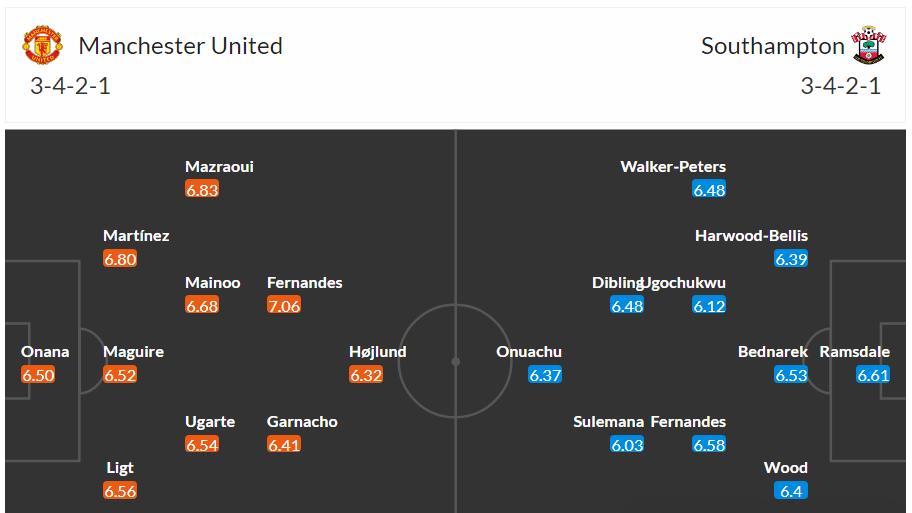
Task: Click Maguire's 6.52 rating badge
Action: coord(120,375)
